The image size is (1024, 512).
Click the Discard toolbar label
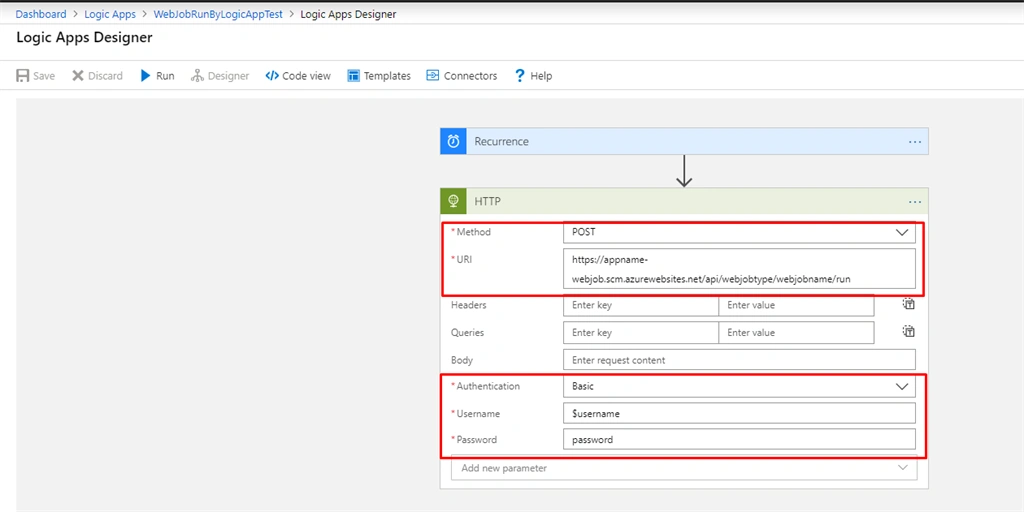(105, 76)
